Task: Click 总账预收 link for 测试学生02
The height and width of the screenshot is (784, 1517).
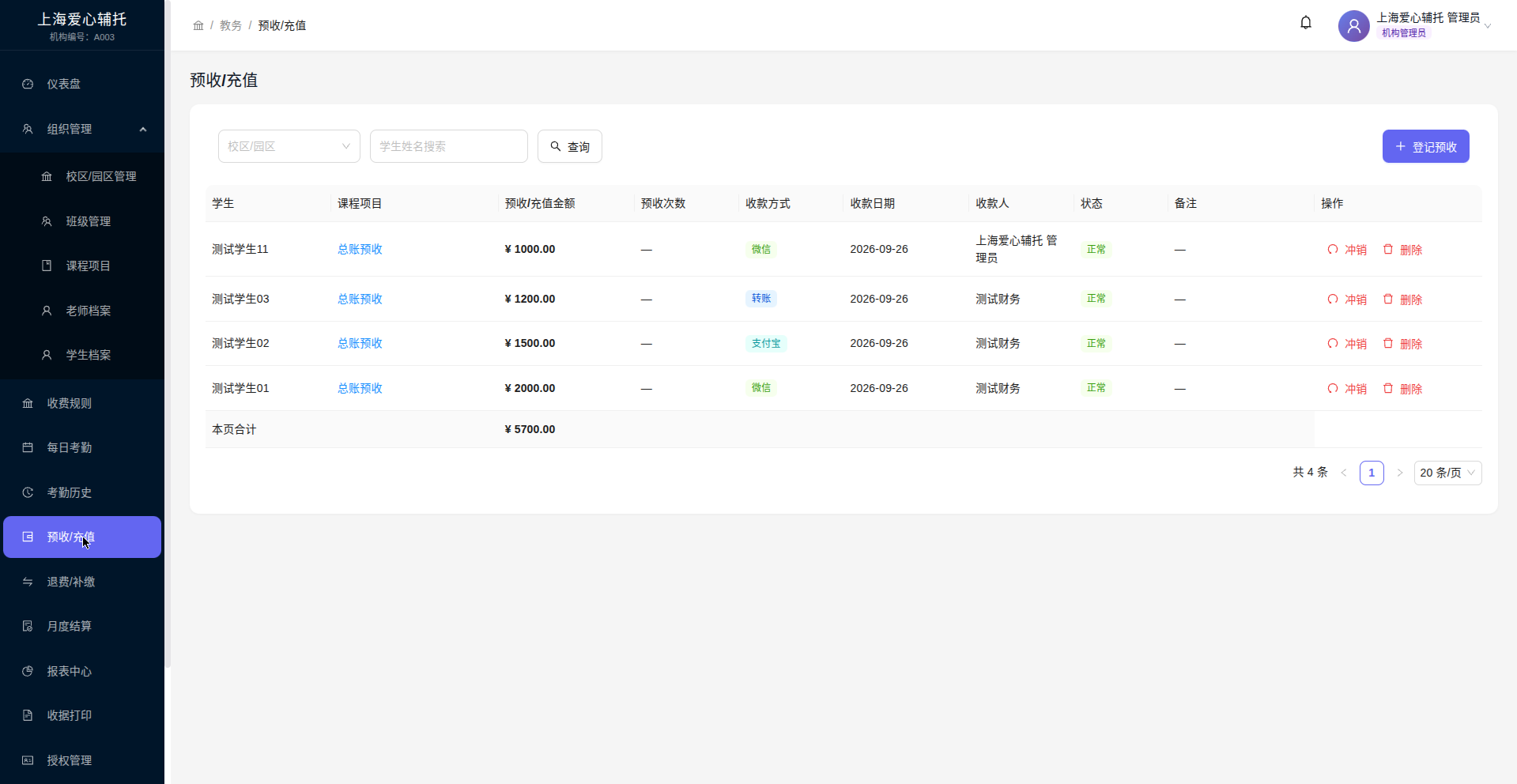Action: click(360, 343)
